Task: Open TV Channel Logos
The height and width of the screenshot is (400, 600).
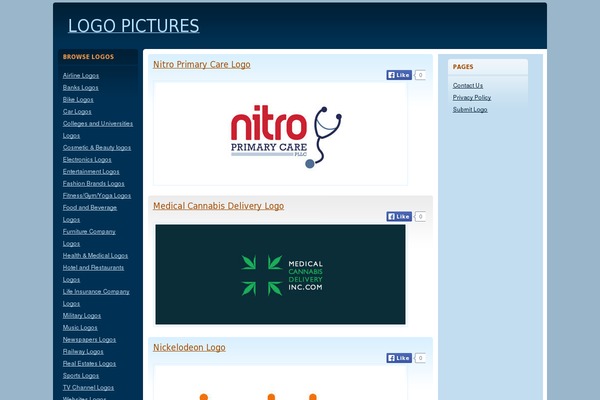Action: point(88,387)
